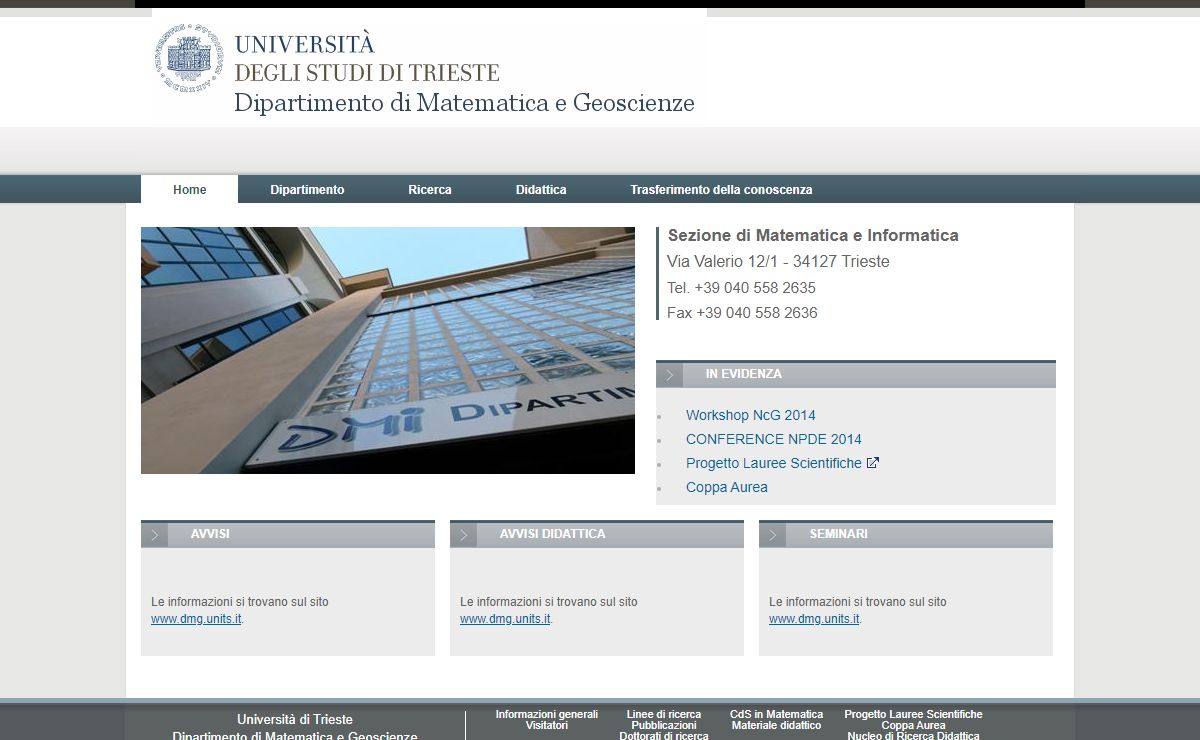Open the Home tab

[x=190, y=189]
